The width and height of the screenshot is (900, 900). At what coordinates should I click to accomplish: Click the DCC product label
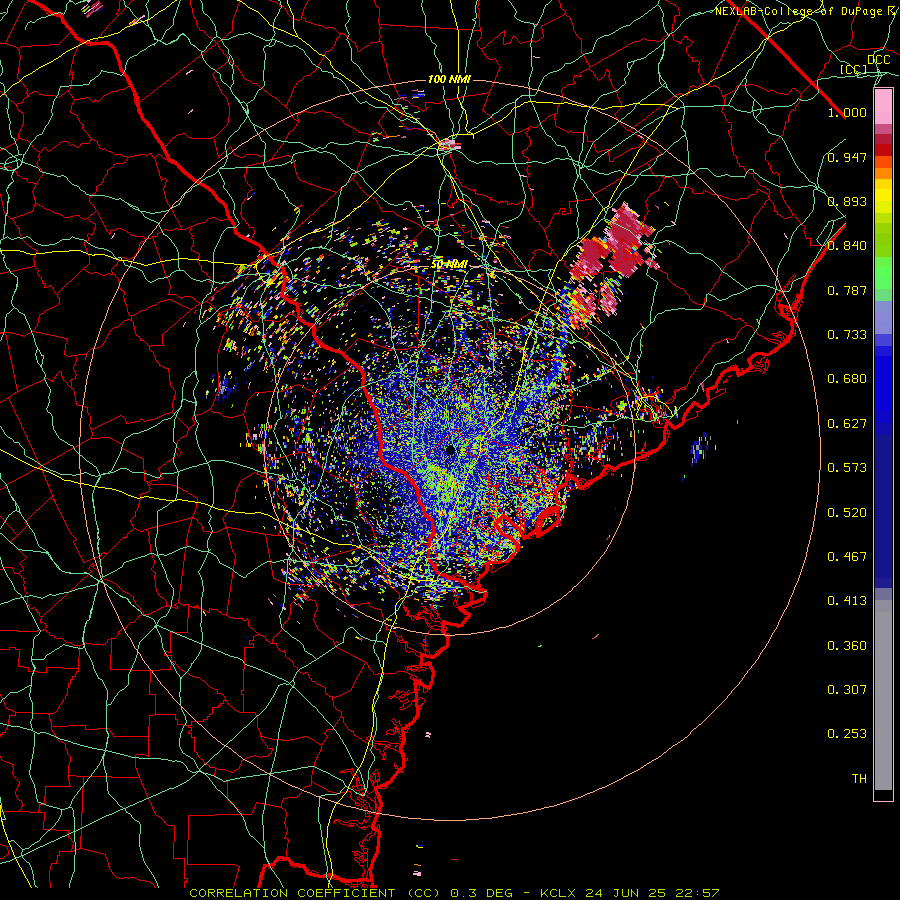pos(878,59)
